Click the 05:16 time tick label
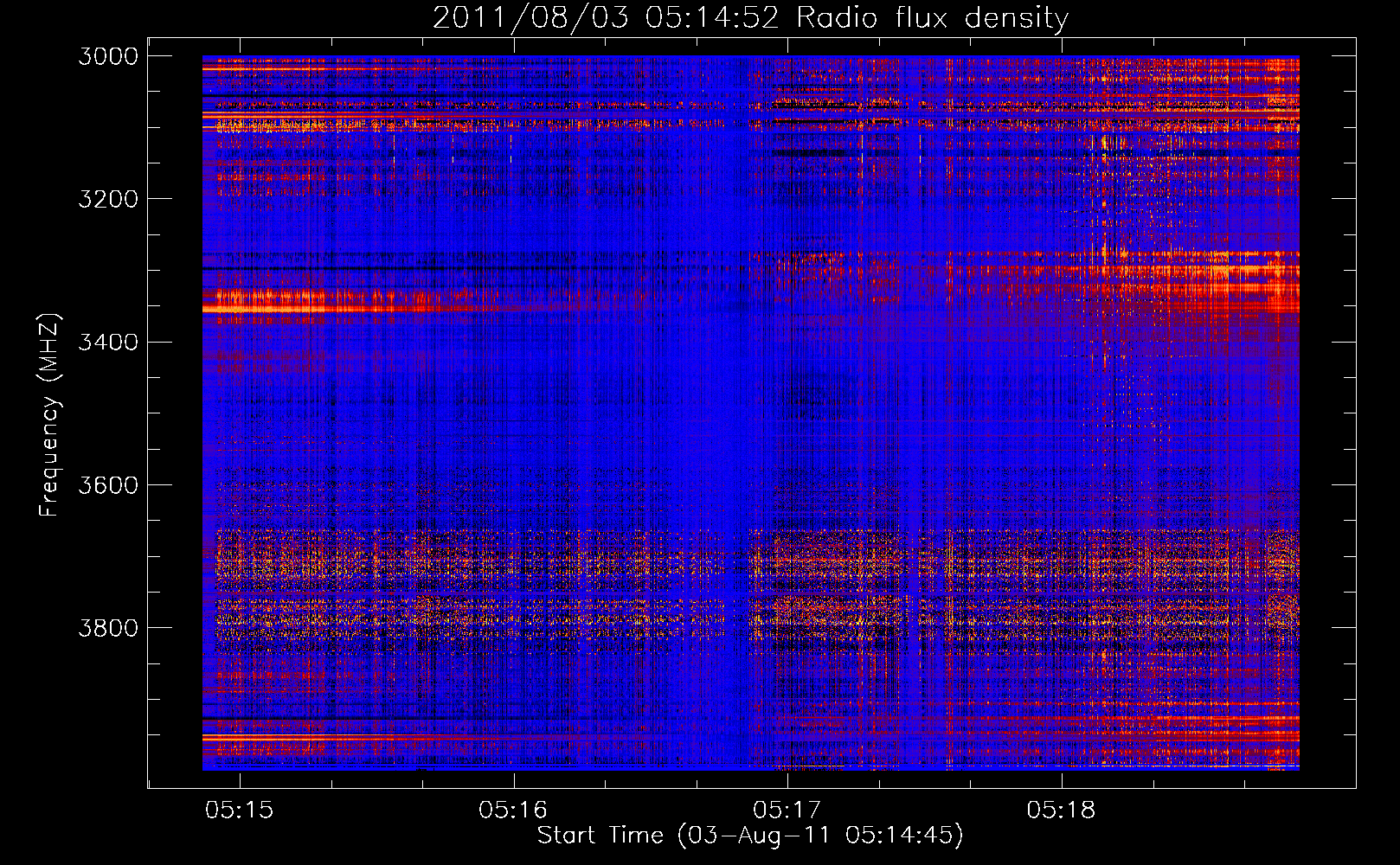1400x865 pixels. pyautogui.click(x=513, y=810)
